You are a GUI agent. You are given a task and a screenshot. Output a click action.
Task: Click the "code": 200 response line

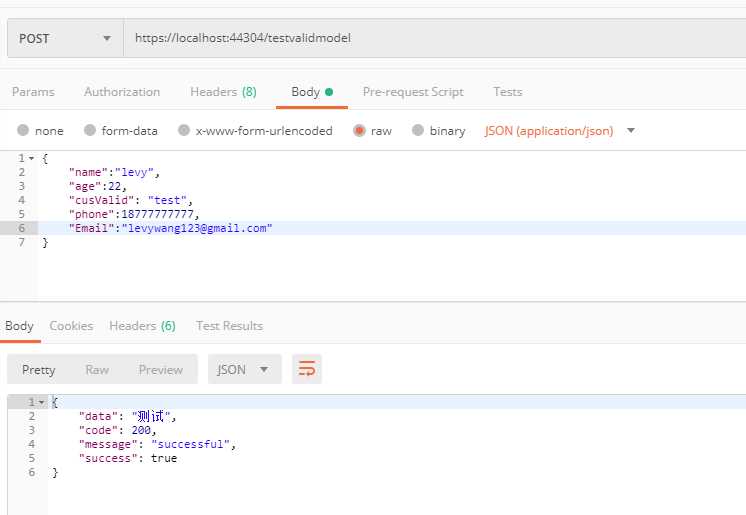point(118,430)
